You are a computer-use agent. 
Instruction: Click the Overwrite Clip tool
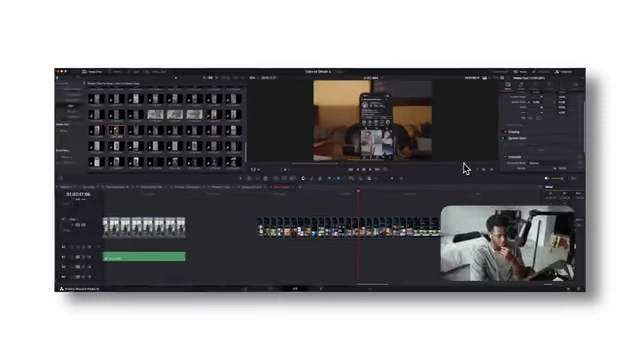pos(284,178)
